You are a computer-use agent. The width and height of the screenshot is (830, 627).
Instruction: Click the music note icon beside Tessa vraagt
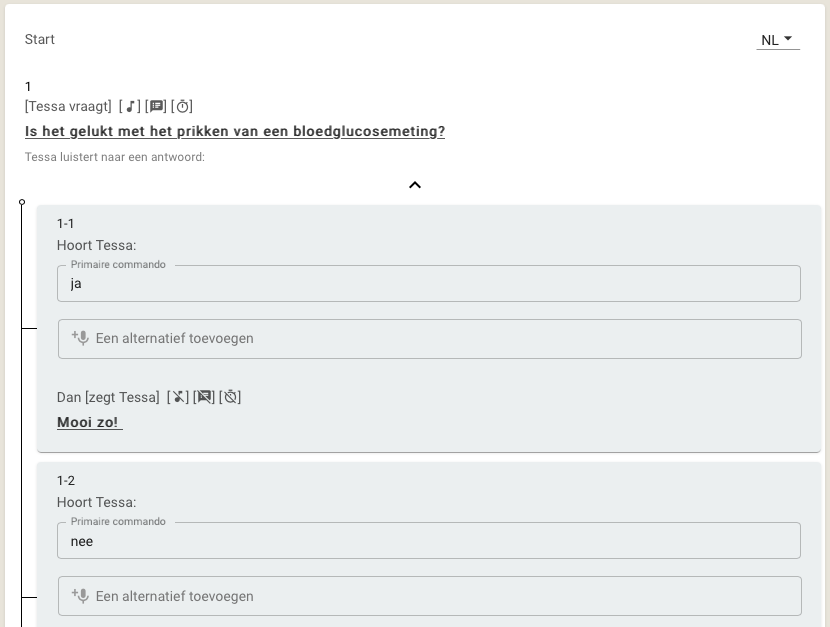click(x=130, y=106)
